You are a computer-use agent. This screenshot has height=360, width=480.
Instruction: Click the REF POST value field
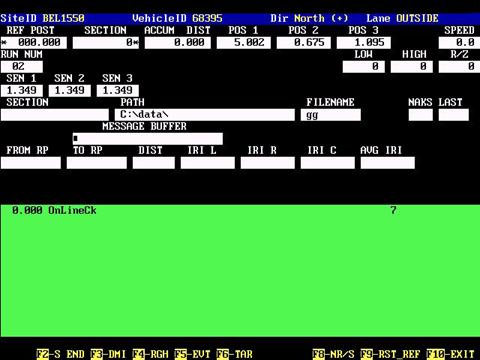pyautogui.click(x=33, y=43)
